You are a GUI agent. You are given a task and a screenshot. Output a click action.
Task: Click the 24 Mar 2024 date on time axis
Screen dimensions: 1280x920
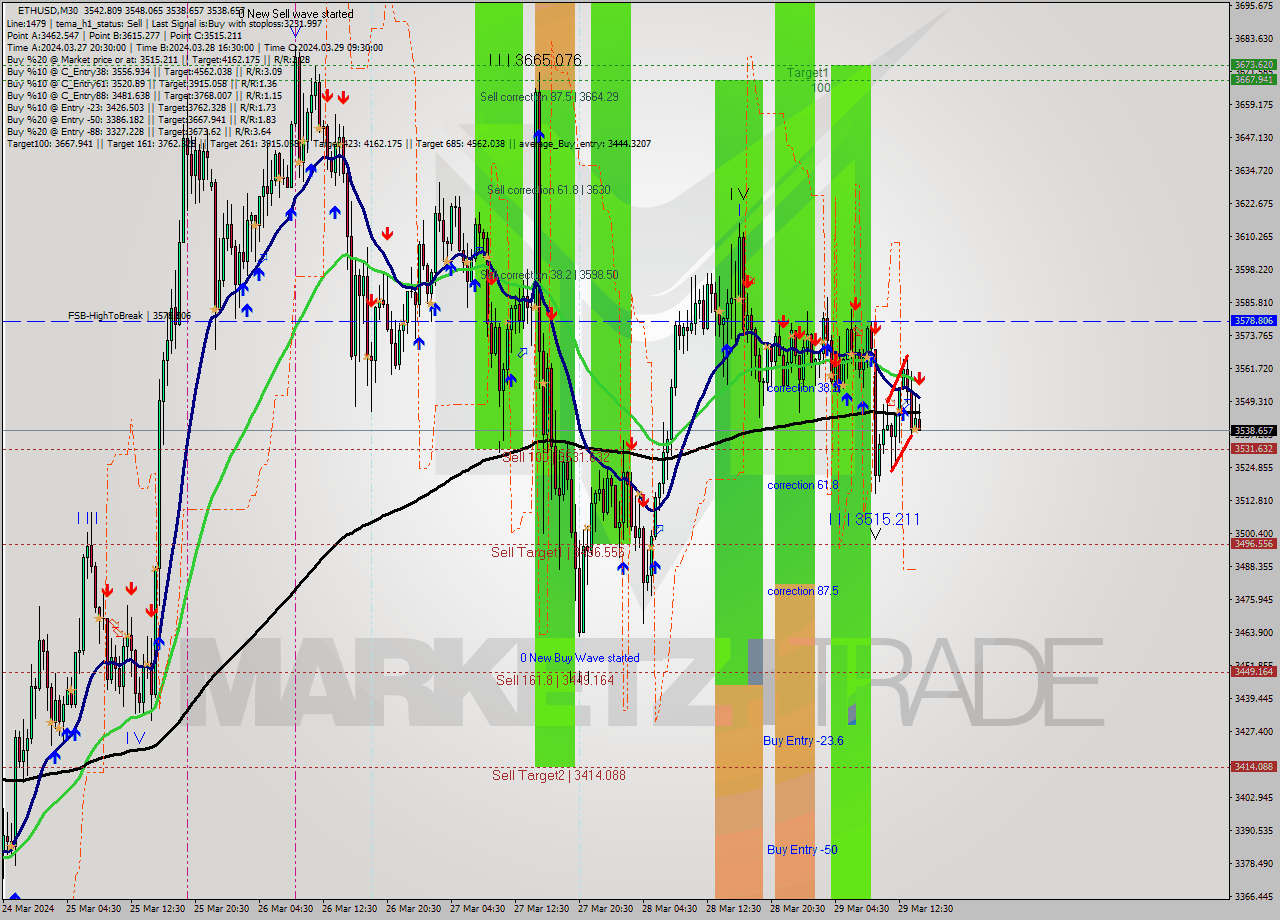[28, 909]
